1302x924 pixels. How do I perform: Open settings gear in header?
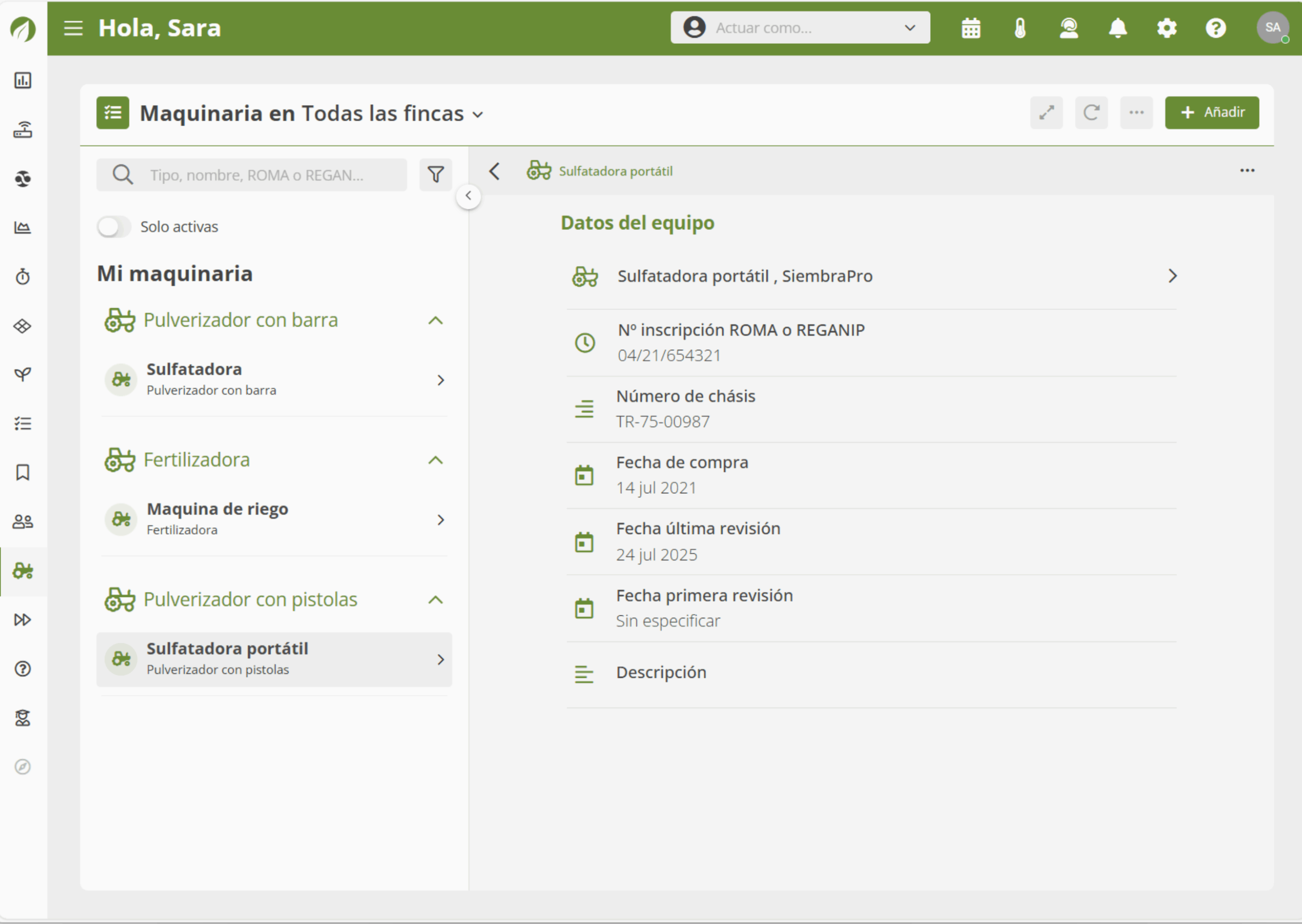pos(1167,28)
